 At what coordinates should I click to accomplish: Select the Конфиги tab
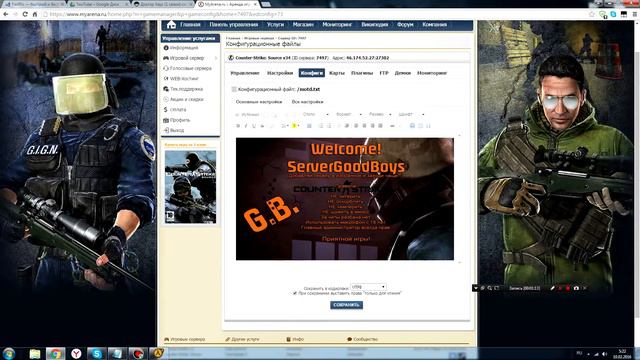pyautogui.click(x=311, y=73)
